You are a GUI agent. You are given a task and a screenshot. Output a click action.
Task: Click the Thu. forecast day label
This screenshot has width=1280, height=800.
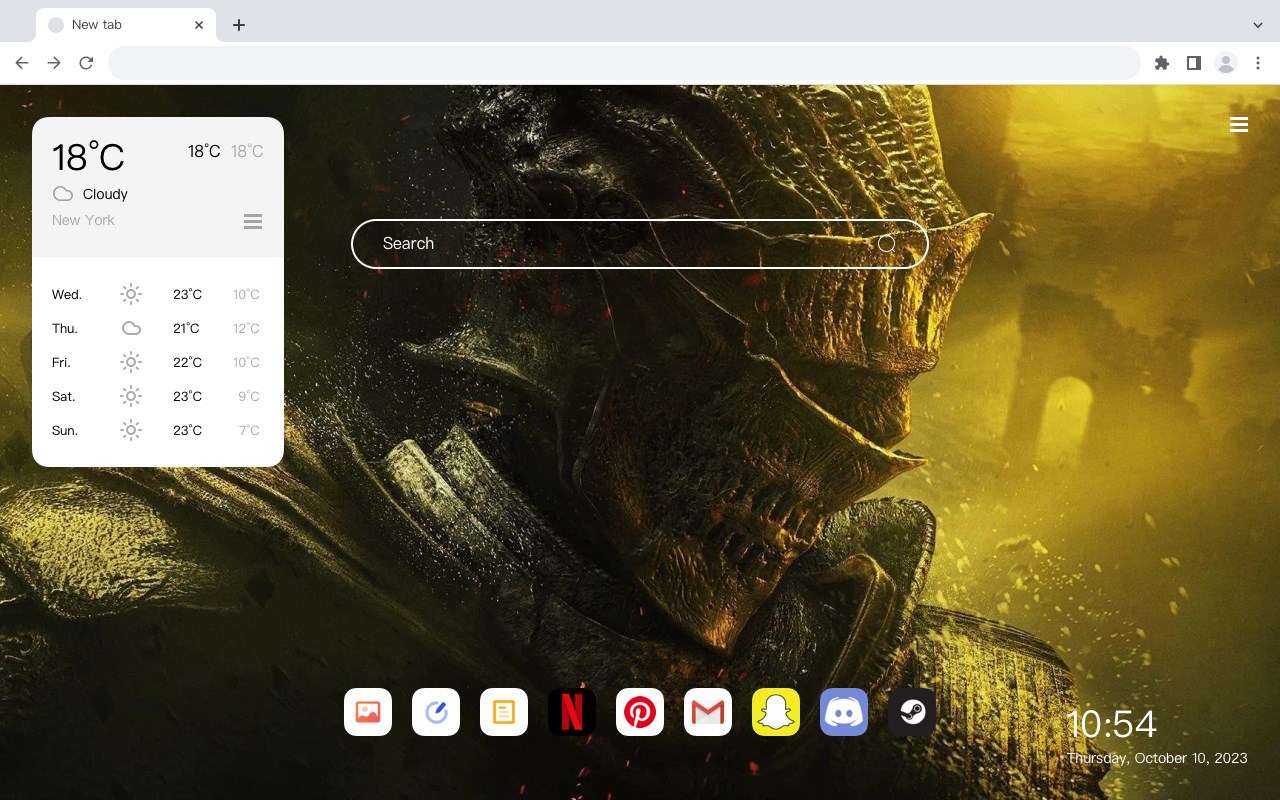click(65, 328)
